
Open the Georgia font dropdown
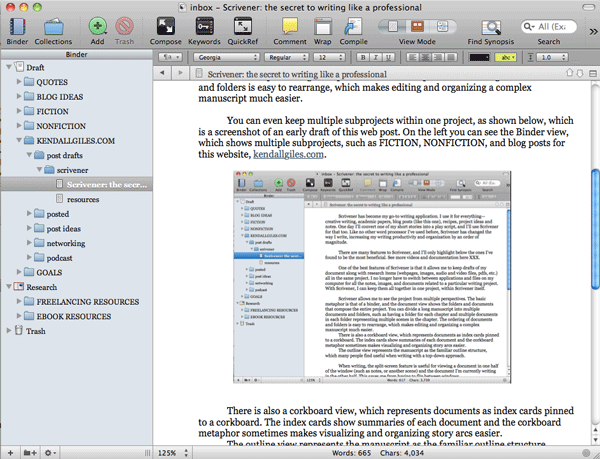[226, 57]
